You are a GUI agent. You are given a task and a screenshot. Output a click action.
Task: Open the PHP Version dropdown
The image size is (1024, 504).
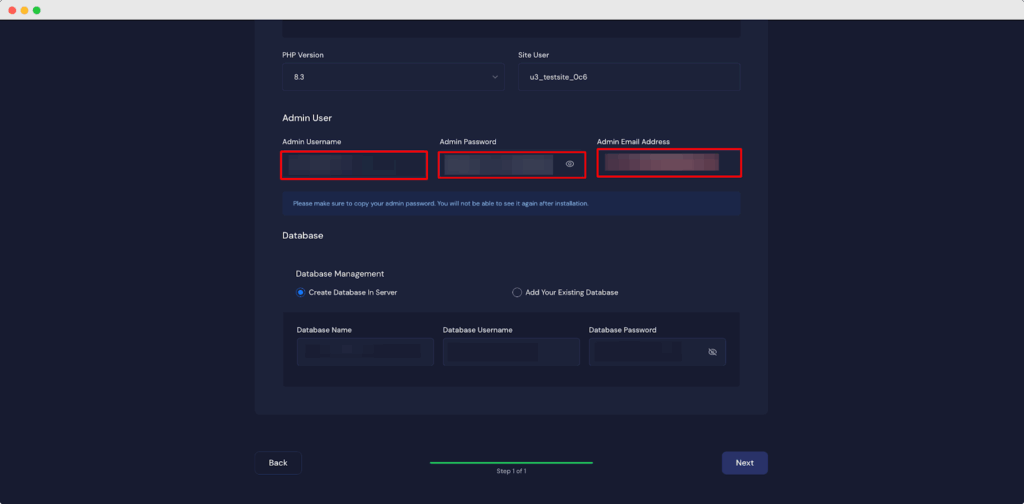pyautogui.click(x=393, y=77)
